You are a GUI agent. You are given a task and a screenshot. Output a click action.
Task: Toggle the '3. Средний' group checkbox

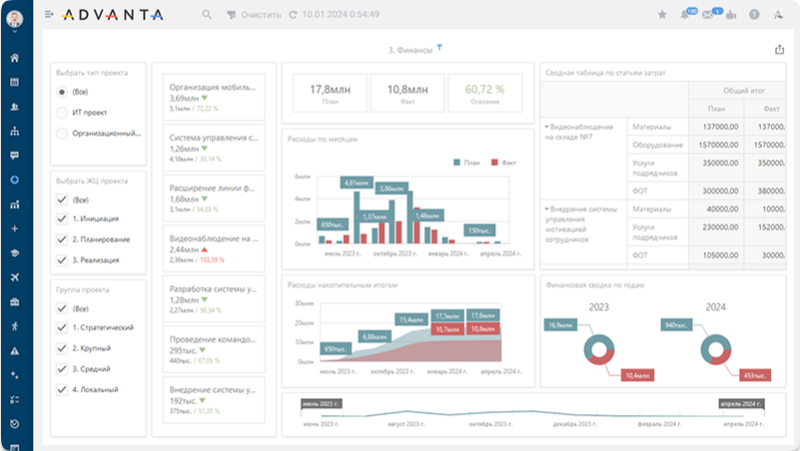pos(62,369)
